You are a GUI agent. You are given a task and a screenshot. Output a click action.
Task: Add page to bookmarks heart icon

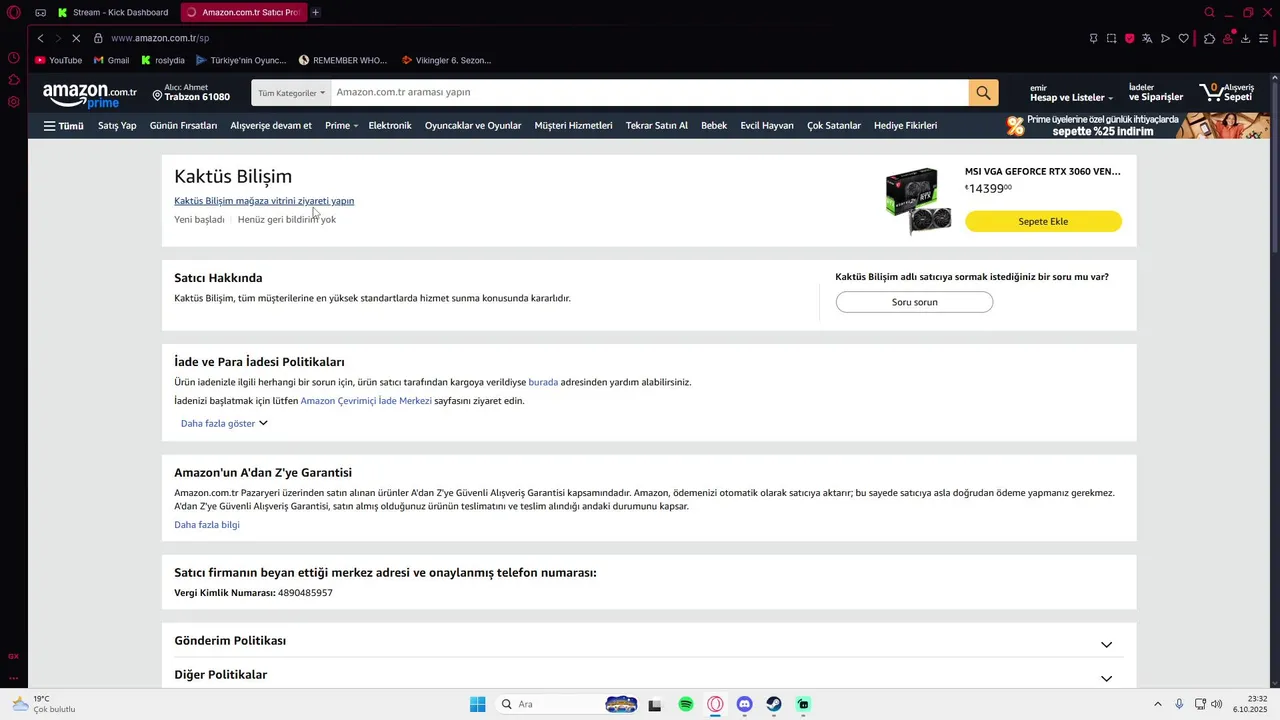[x=1183, y=38]
